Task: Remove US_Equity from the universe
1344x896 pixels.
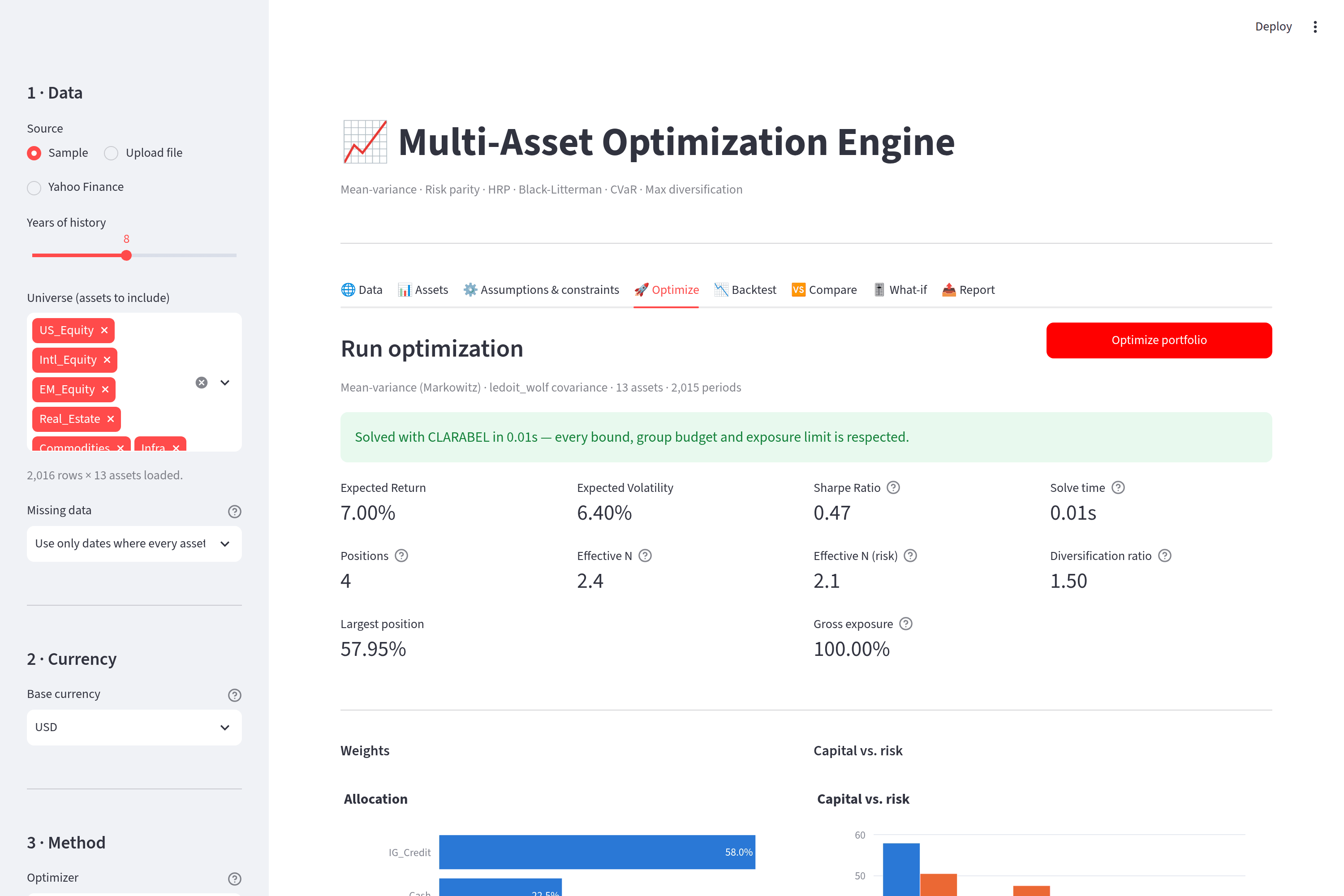Action: point(104,330)
